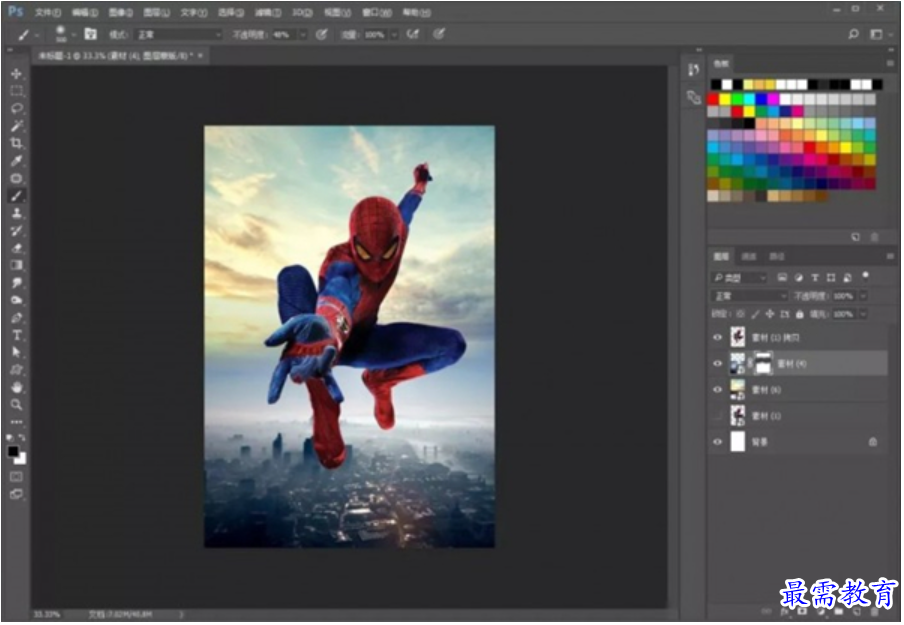Select the Eraser tool
The image size is (904, 625).
point(17,248)
